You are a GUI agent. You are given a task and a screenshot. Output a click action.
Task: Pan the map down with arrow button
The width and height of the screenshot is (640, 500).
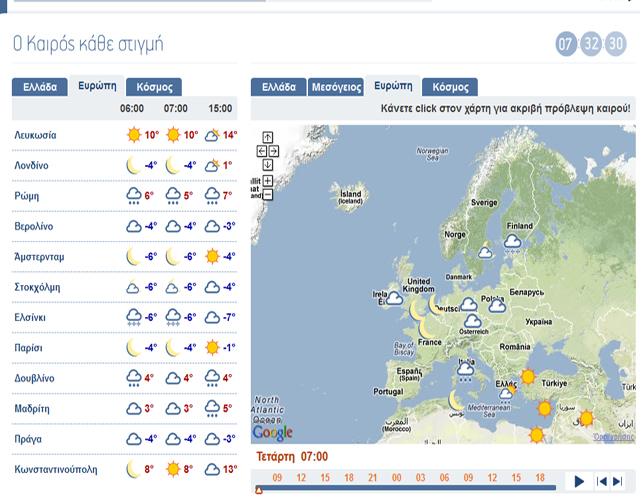267,165
